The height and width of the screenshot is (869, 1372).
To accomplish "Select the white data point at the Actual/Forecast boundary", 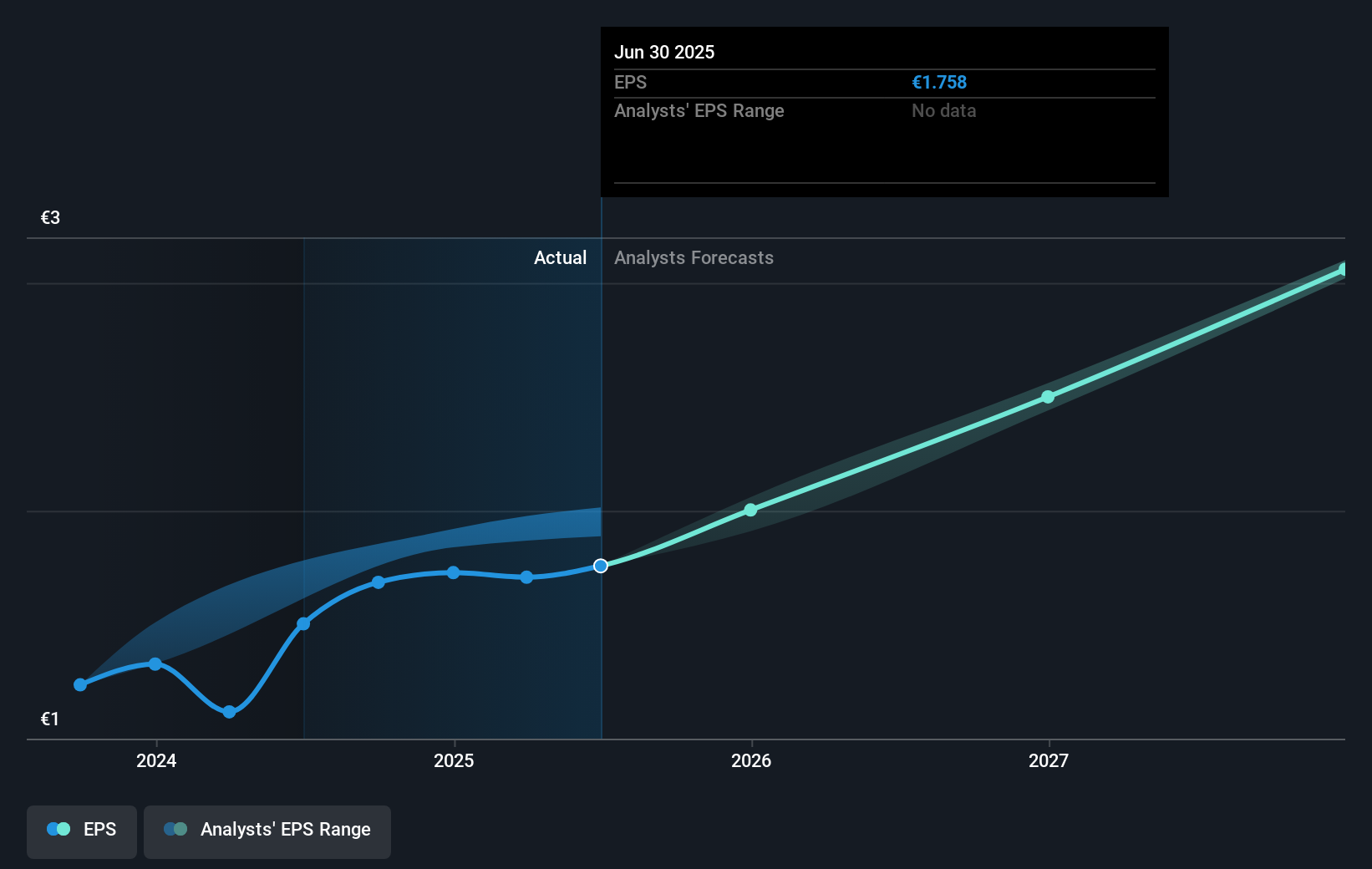I will coord(599,566).
